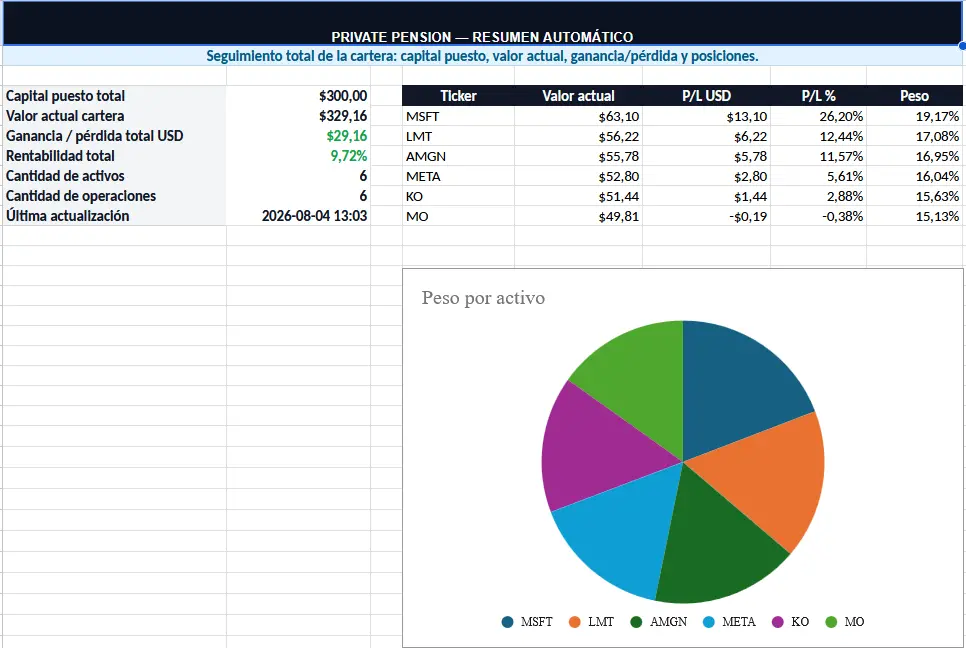Click the MO green legend dot
The image size is (966, 648).
coord(831,622)
